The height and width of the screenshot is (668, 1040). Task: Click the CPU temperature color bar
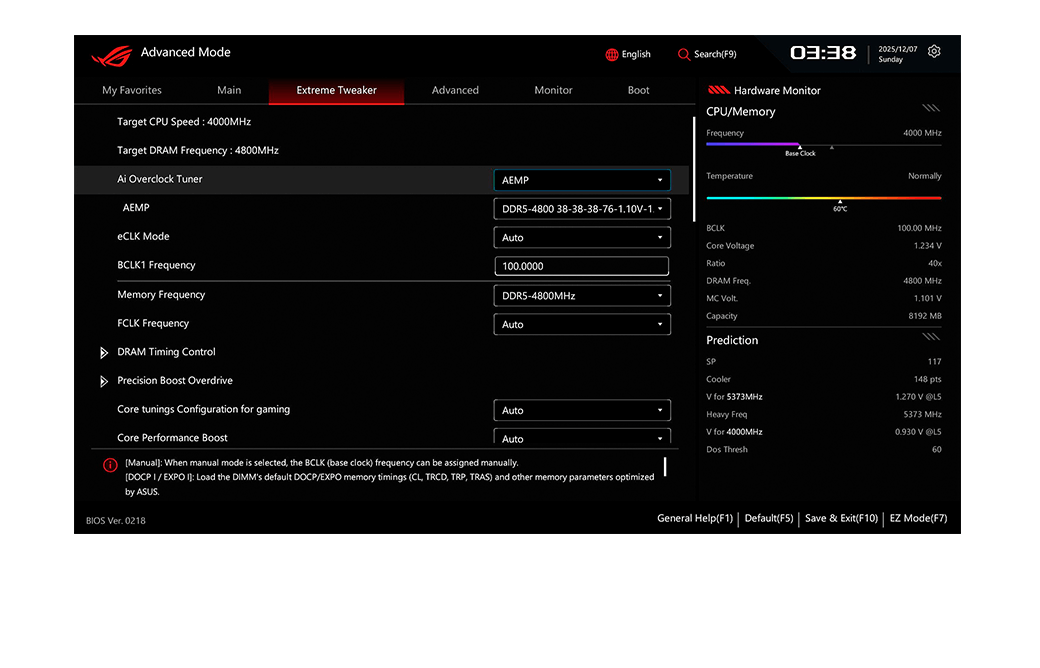pos(823,198)
